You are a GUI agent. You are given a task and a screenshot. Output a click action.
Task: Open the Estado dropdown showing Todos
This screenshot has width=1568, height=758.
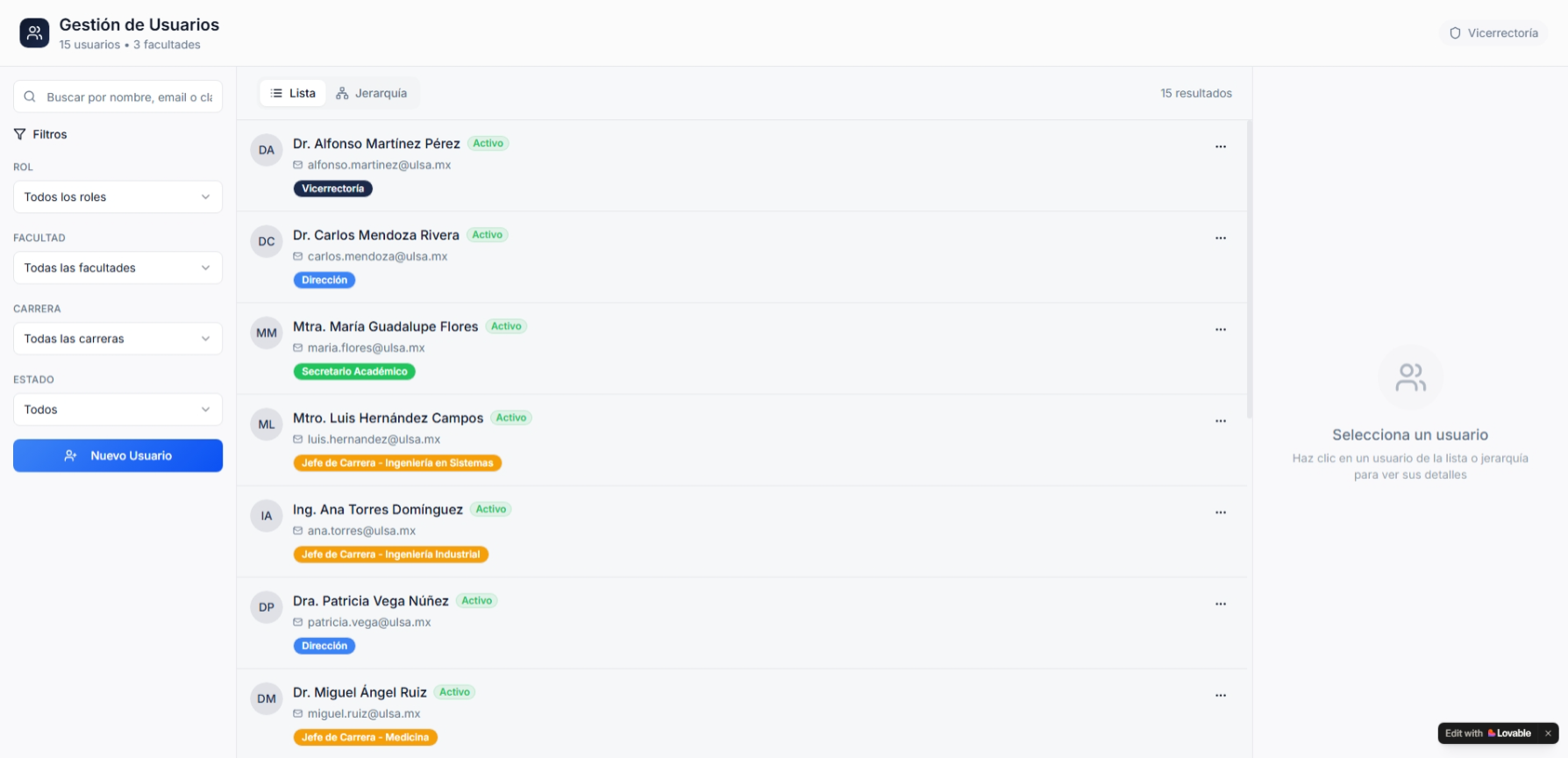[118, 410]
